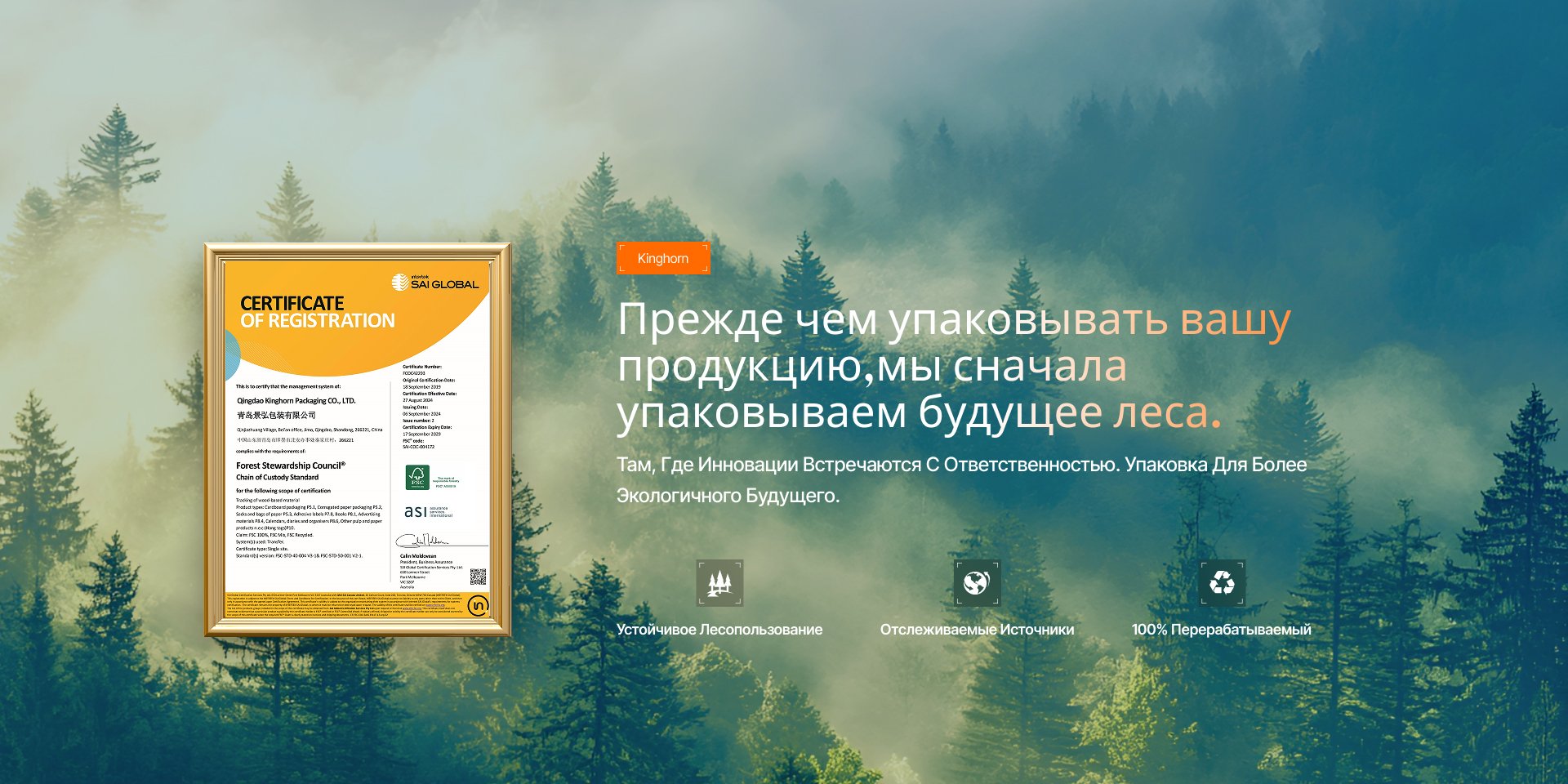1568x784 pixels.
Task: Click the green FSC tree logo
Action: [417, 478]
